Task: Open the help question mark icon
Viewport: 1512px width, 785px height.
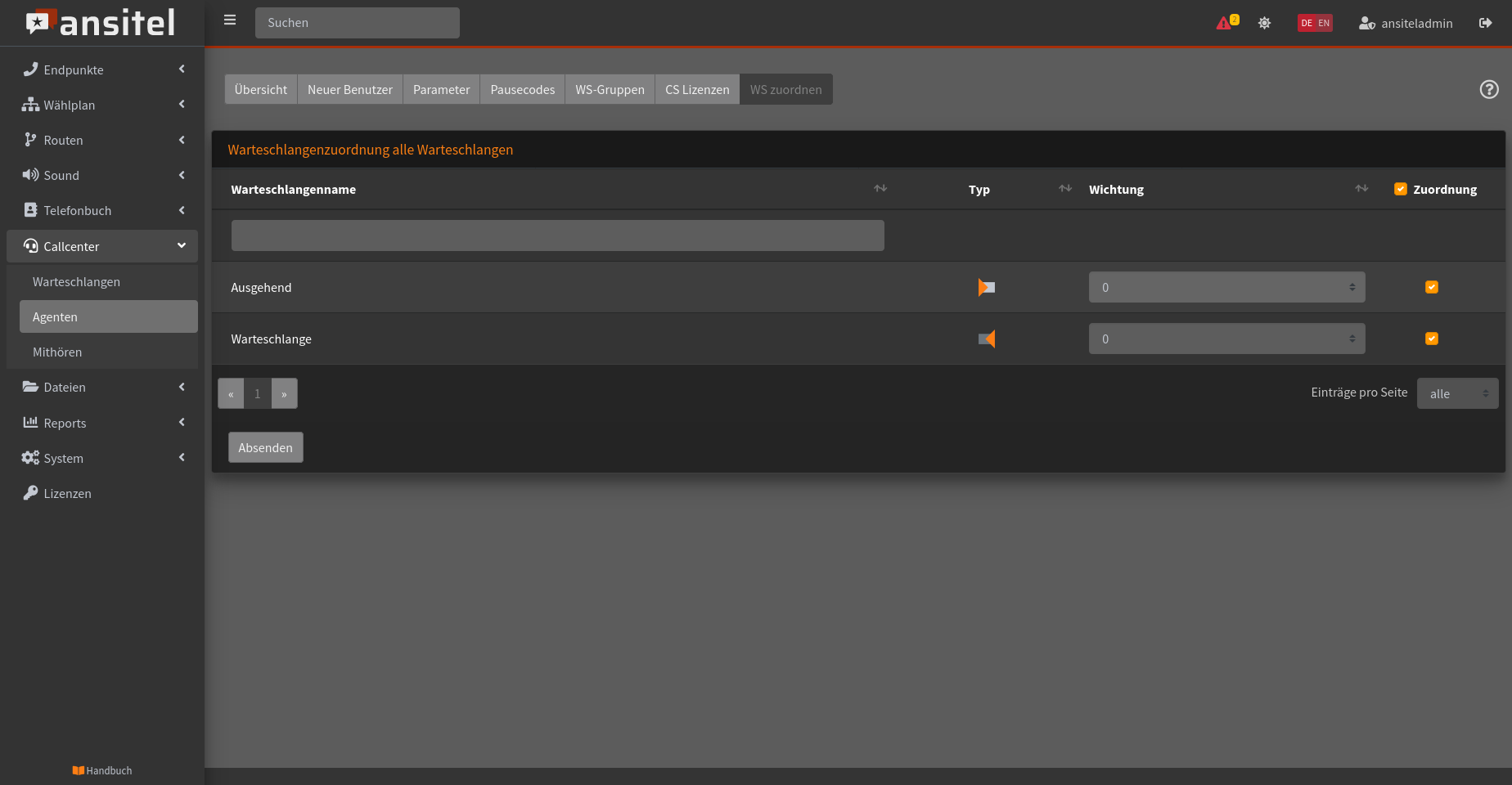Action: [x=1489, y=90]
